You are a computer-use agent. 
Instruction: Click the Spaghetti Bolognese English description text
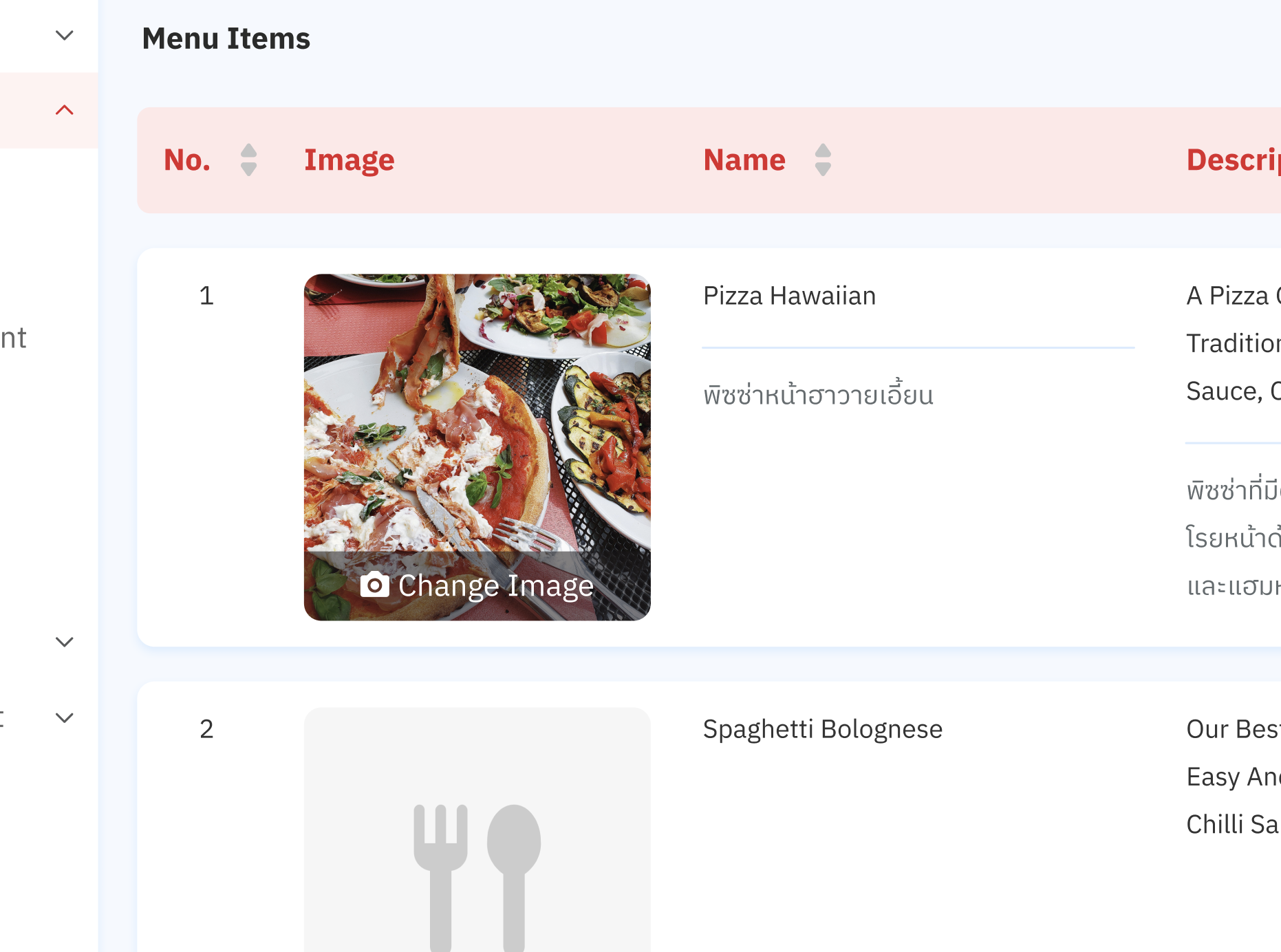point(1233,777)
